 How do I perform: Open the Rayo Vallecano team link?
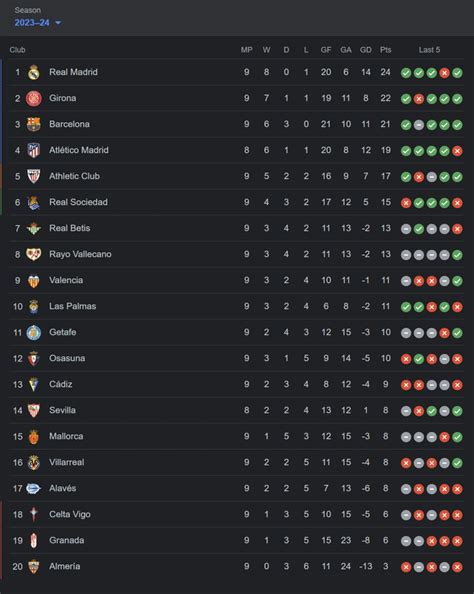[80, 254]
